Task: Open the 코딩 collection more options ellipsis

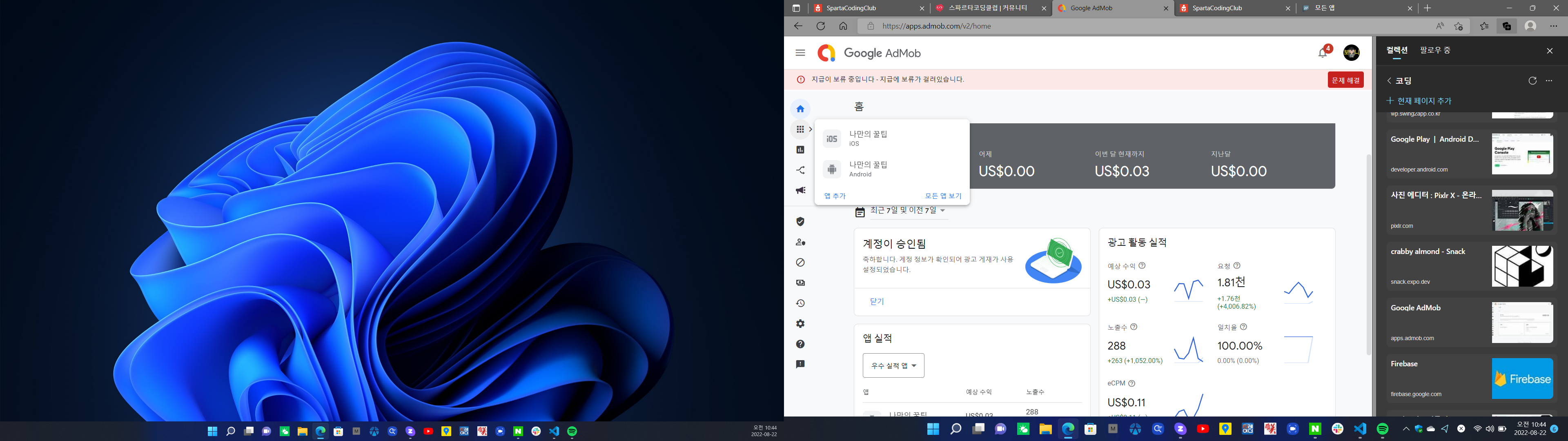Action: tap(1549, 81)
